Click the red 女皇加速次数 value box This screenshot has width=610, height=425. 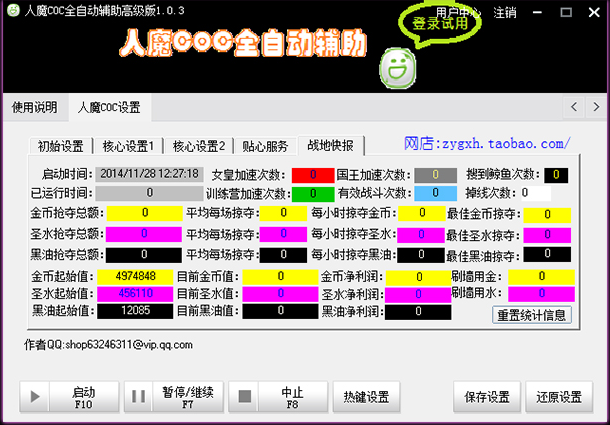click(313, 175)
